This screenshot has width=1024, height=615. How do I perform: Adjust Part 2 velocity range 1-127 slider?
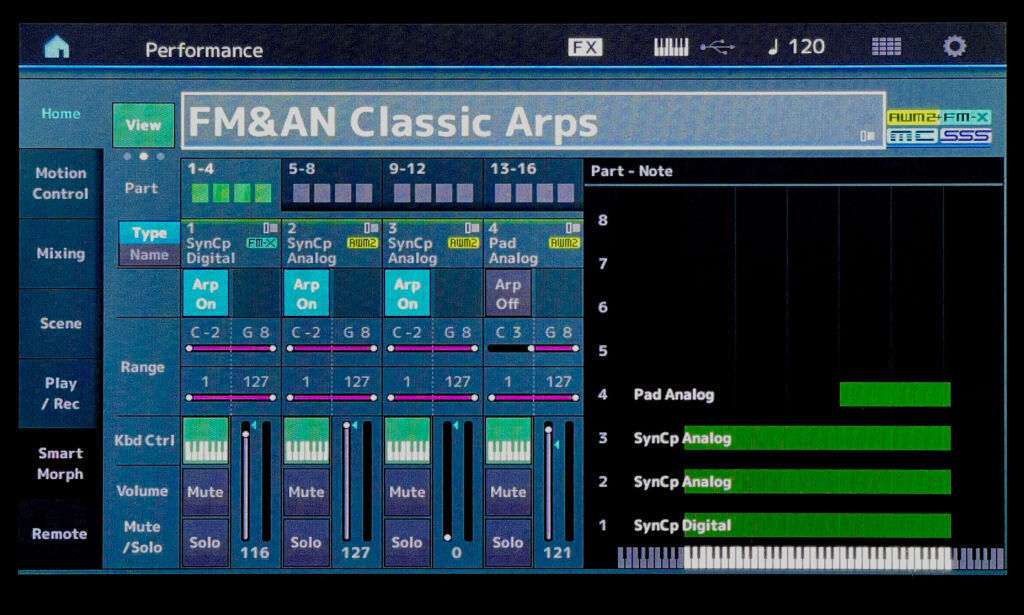[332, 398]
